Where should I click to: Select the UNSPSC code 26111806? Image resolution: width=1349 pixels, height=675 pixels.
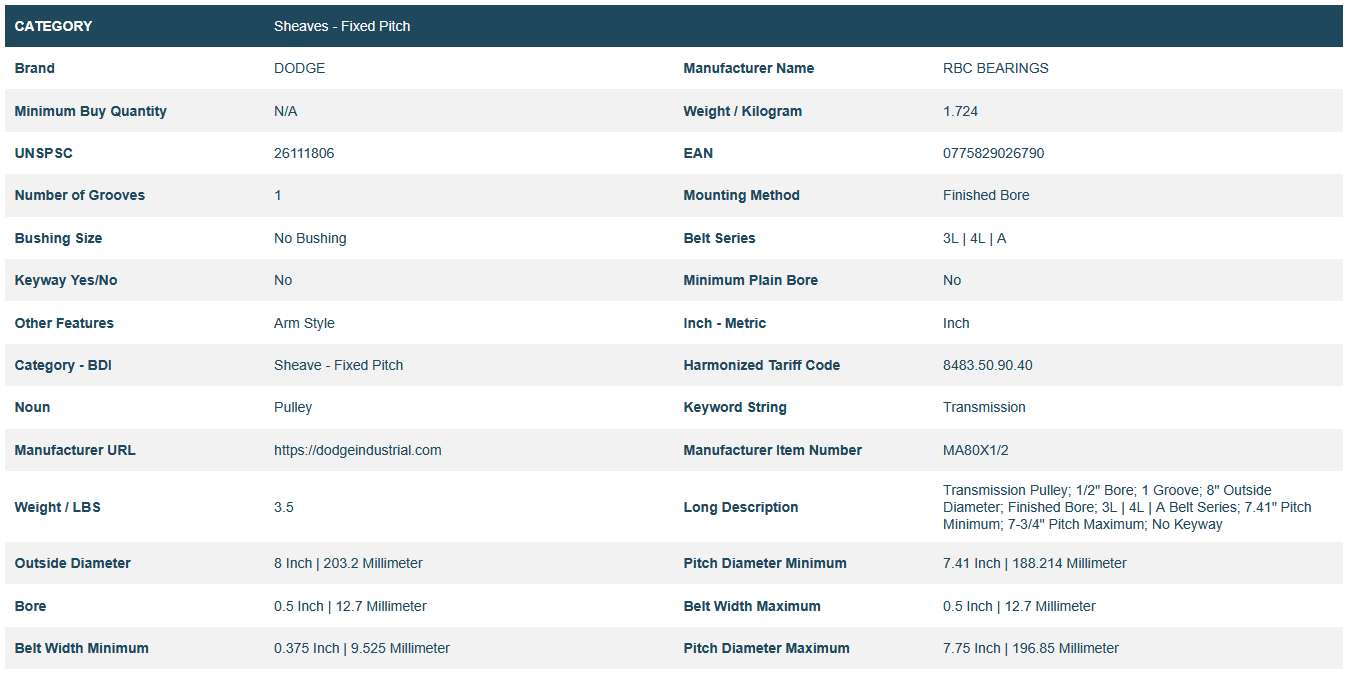click(304, 153)
